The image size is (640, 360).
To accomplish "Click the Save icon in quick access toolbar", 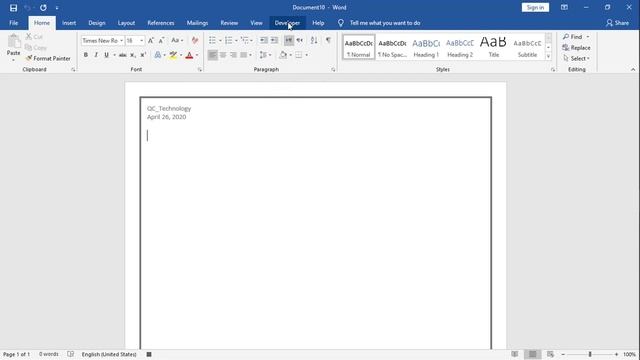I will tap(13, 8).
